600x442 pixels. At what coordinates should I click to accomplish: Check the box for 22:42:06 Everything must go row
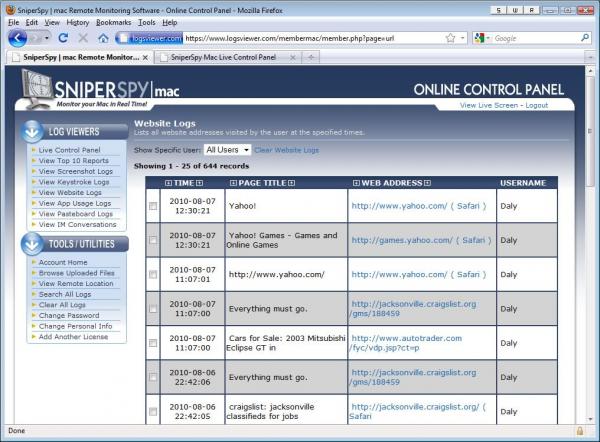pos(153,377)
